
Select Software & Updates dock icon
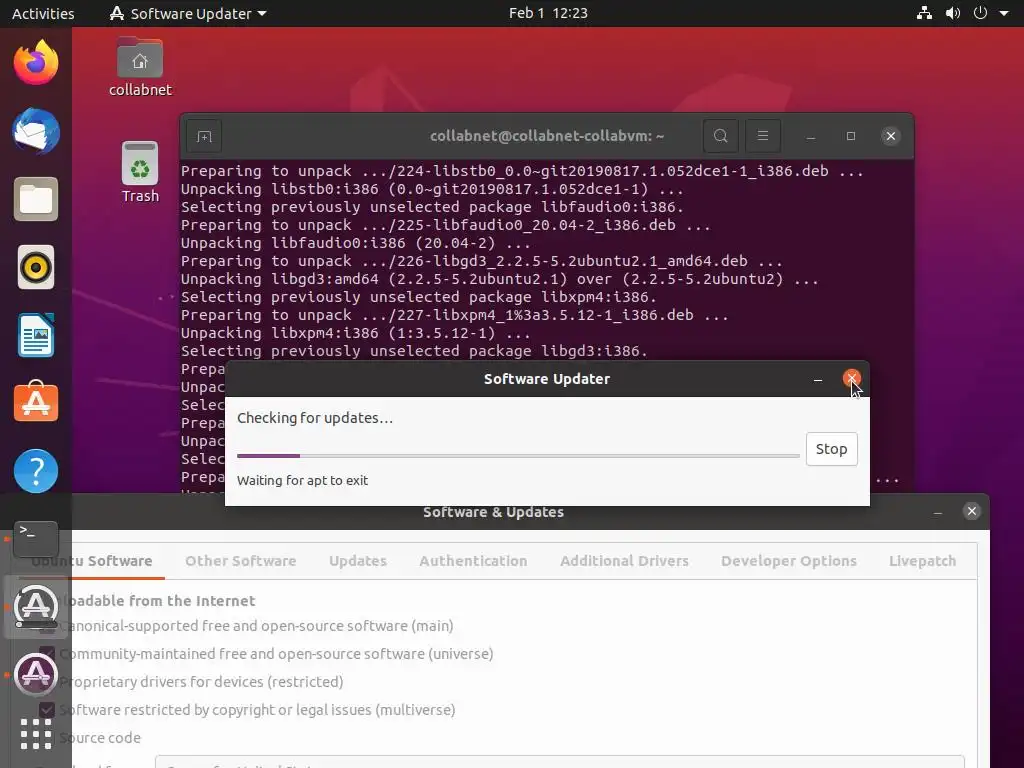pos(36,675)
